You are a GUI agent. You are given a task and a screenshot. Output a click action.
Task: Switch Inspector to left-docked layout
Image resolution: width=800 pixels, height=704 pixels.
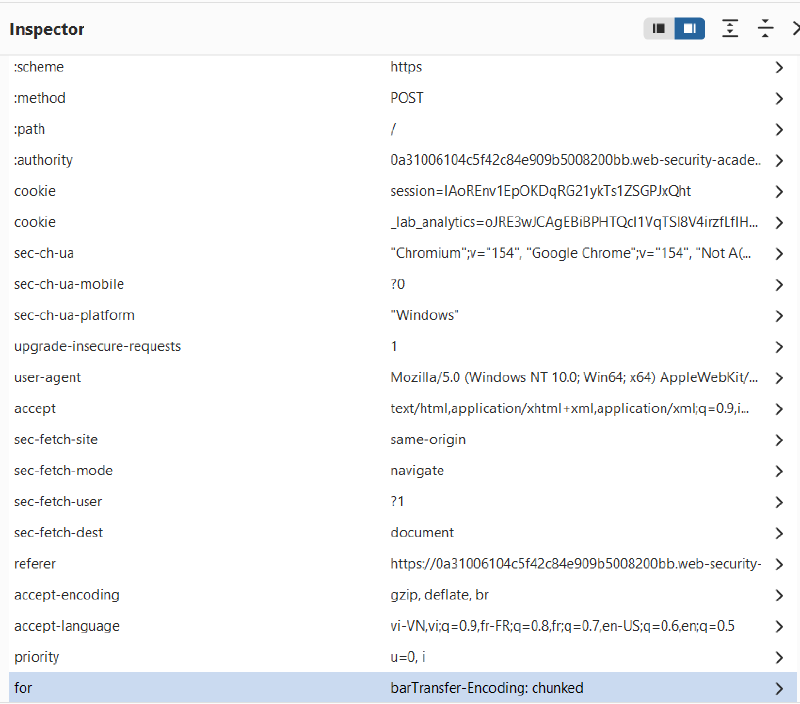pos(659,29)
